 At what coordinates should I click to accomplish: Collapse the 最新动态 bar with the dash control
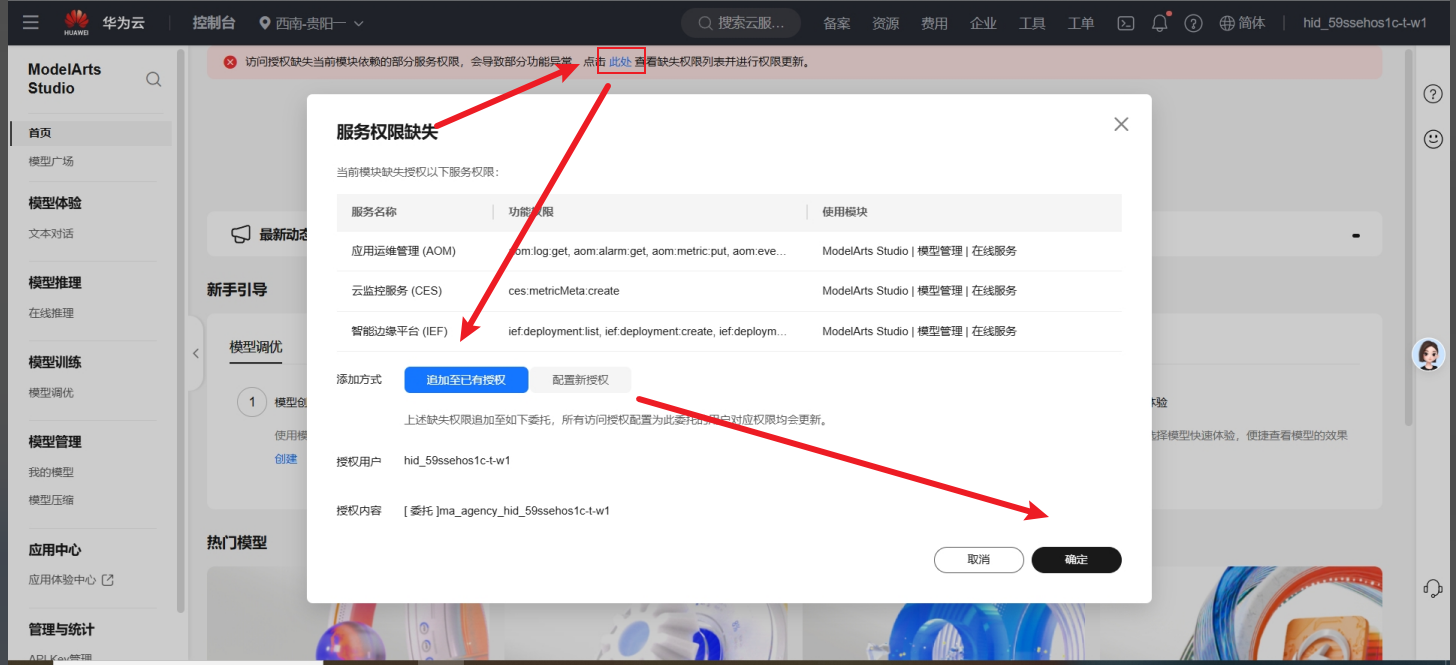(x=1356, y=236)
